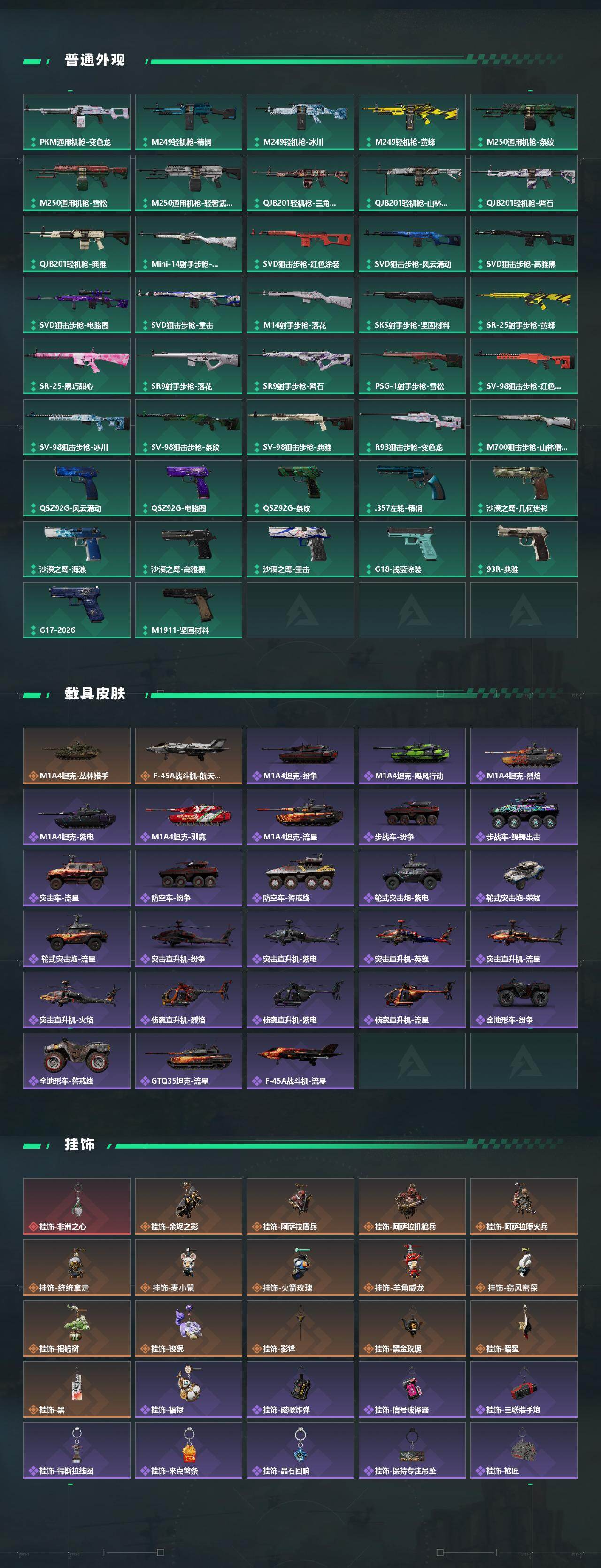This screenshot has width=601, height=1568.
Task: Click the M249轻机枪-黄蜂 skin tile
Action: pos(412,123)
